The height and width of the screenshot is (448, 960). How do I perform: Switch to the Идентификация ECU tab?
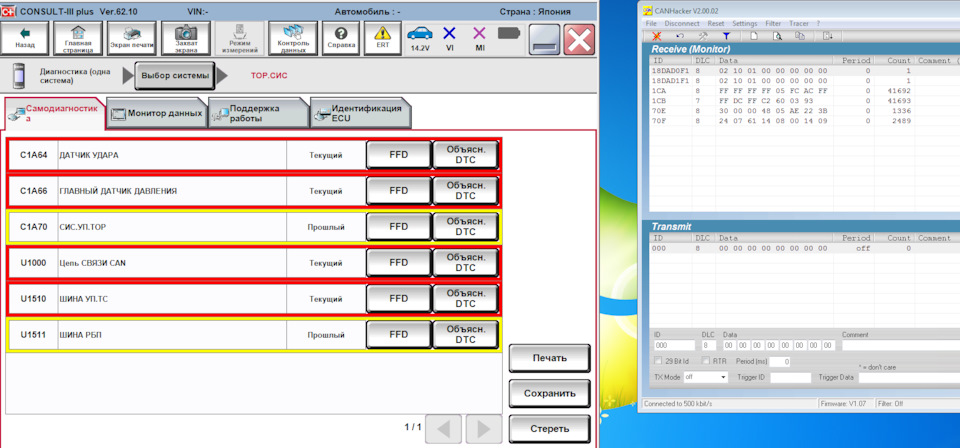[x=360, y=113]
